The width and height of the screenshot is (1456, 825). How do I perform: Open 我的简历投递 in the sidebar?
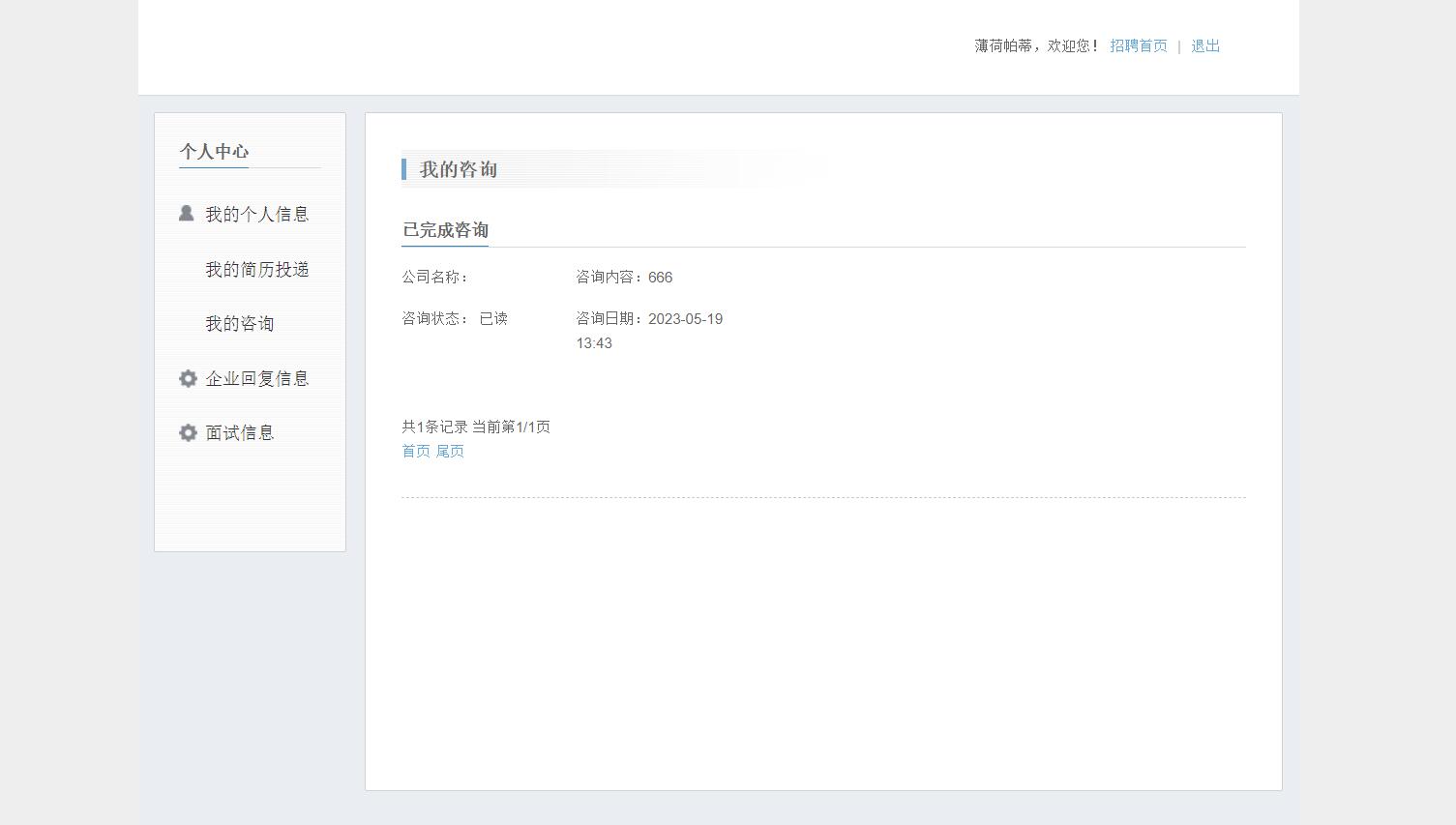256,270
